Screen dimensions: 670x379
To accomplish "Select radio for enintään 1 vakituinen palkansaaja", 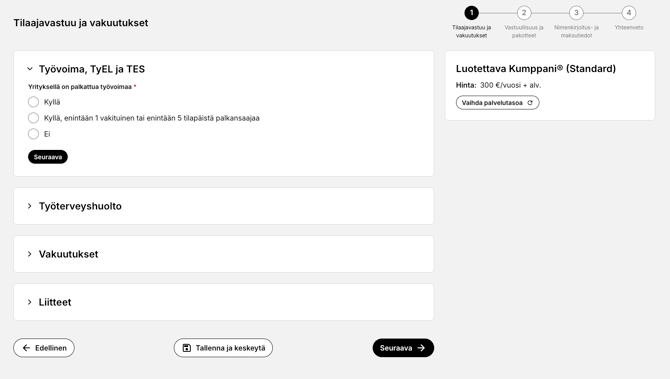I will (x=33, y=118).
